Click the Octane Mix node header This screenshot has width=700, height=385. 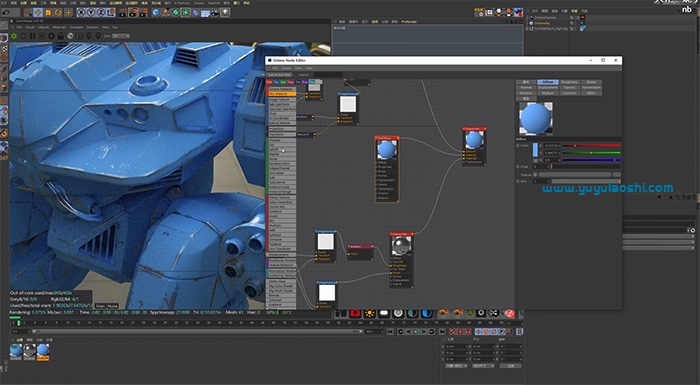tap(474, 129)
